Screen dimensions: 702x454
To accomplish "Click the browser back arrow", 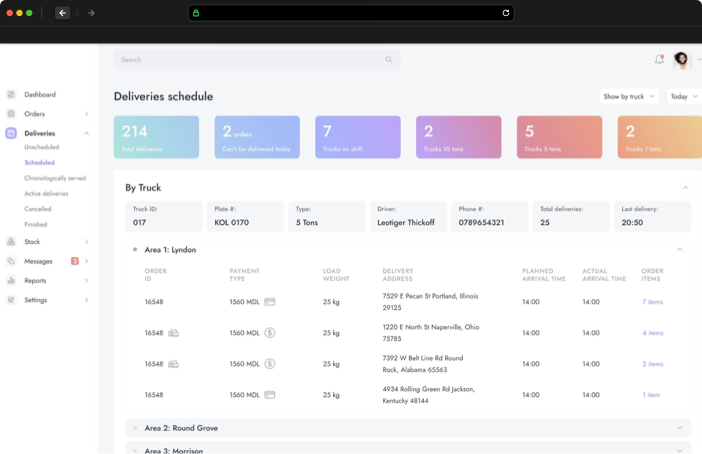I will [x=63, y=13].
